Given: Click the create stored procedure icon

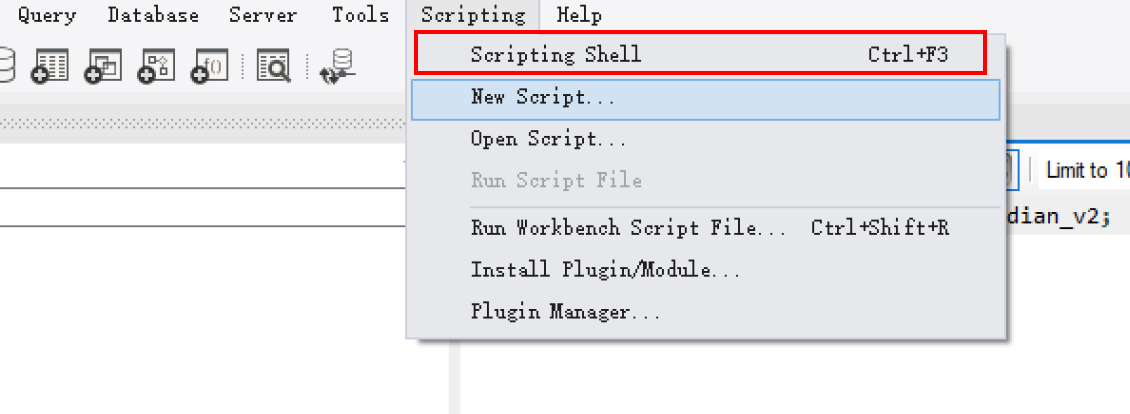Looking at the screenshot, I should point(157,65).
